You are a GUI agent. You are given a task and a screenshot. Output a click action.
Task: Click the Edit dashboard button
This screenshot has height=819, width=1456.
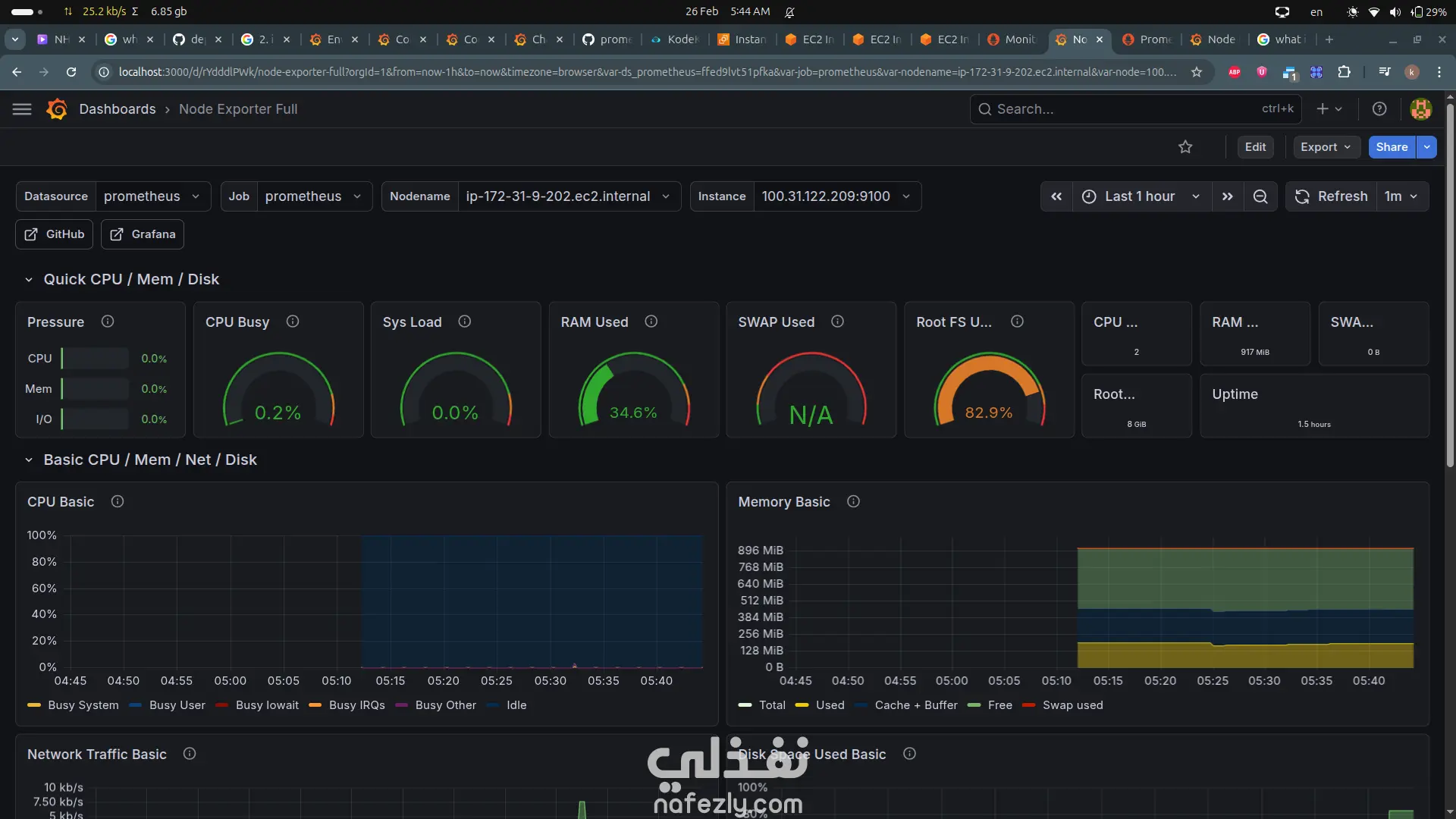click(x=1255, y=147)
